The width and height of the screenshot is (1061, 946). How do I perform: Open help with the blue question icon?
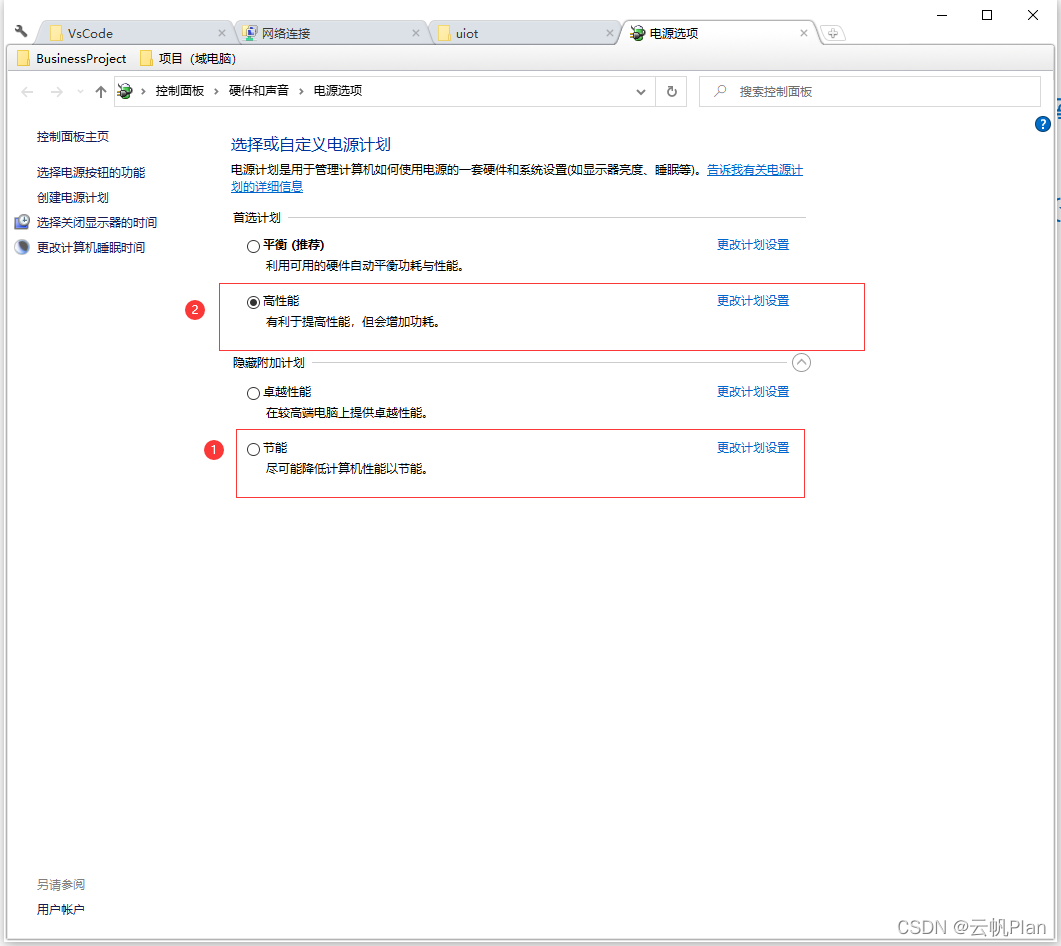(x=1042, y=124)
